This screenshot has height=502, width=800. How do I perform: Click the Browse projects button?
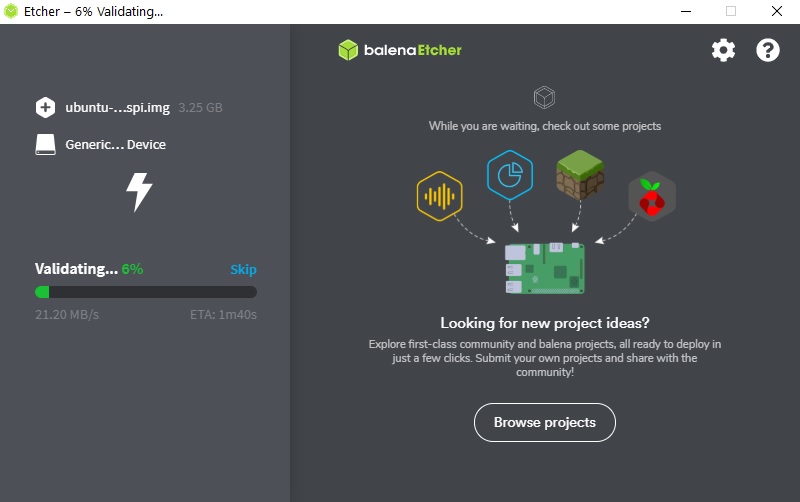point(544,422)
